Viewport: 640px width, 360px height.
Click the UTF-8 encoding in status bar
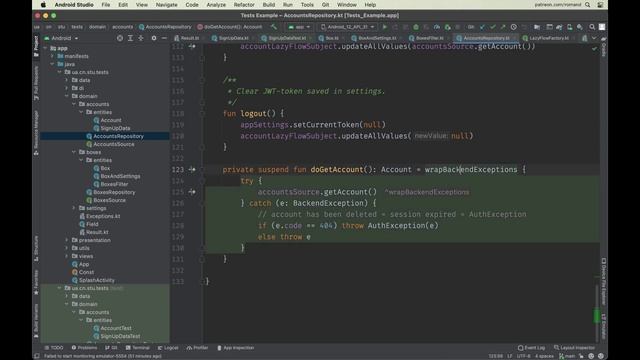(523, 356)
